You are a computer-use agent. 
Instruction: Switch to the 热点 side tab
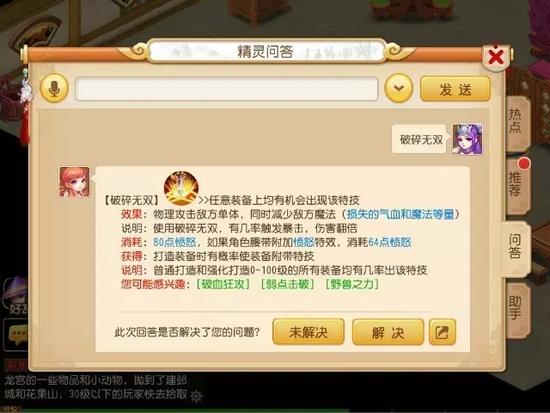pyautogui.click(x=517, y=121)
